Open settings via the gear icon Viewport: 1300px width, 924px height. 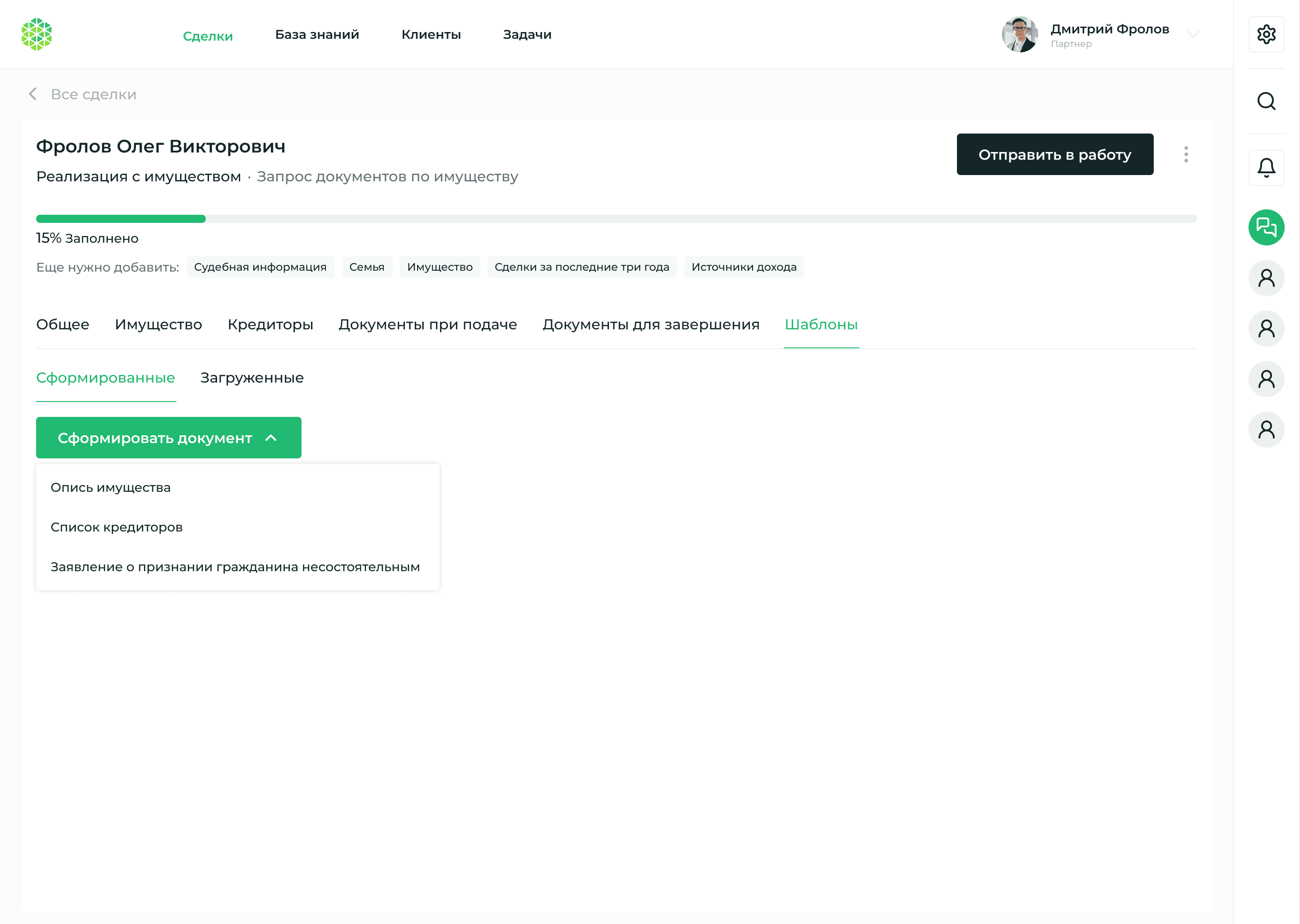[1266, 35]
